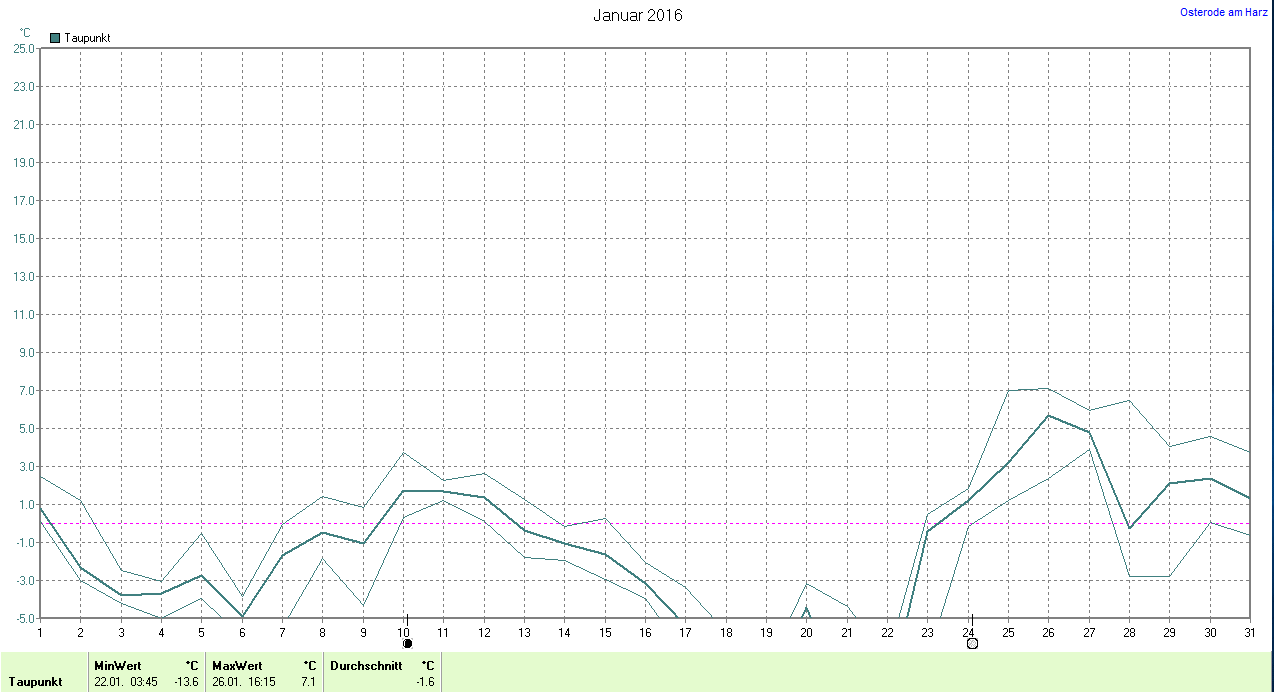This screenshot has width=1274, height=692.
Task: Select the average value -1.6
Action: 425,682
